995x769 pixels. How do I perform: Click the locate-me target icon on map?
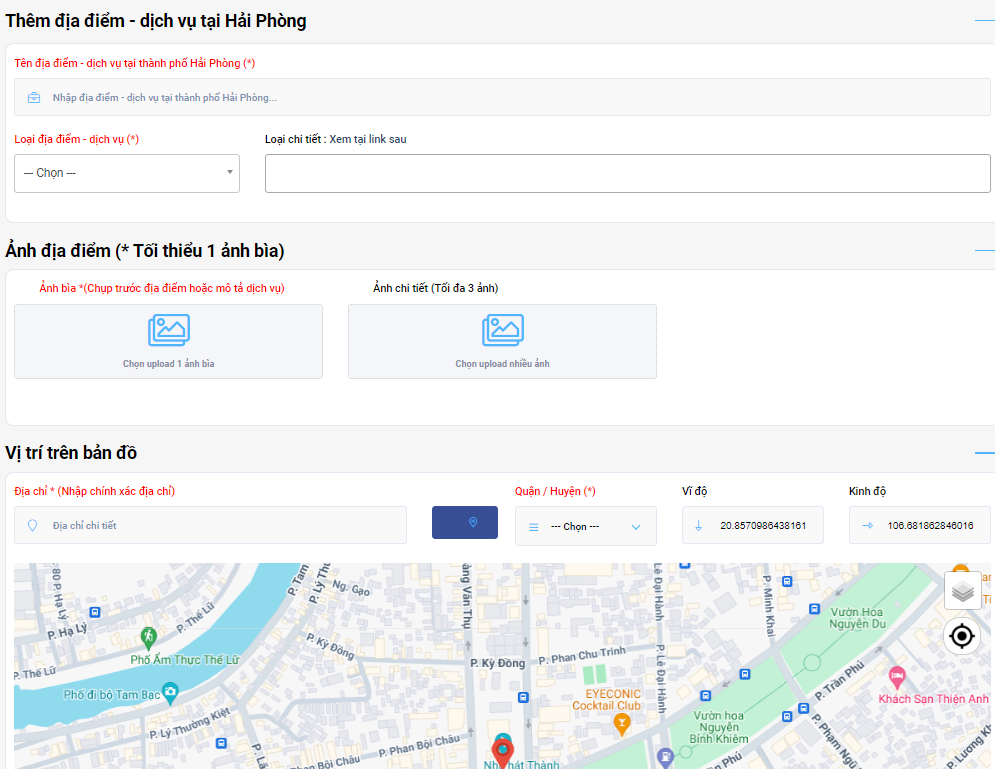[962, 636]
